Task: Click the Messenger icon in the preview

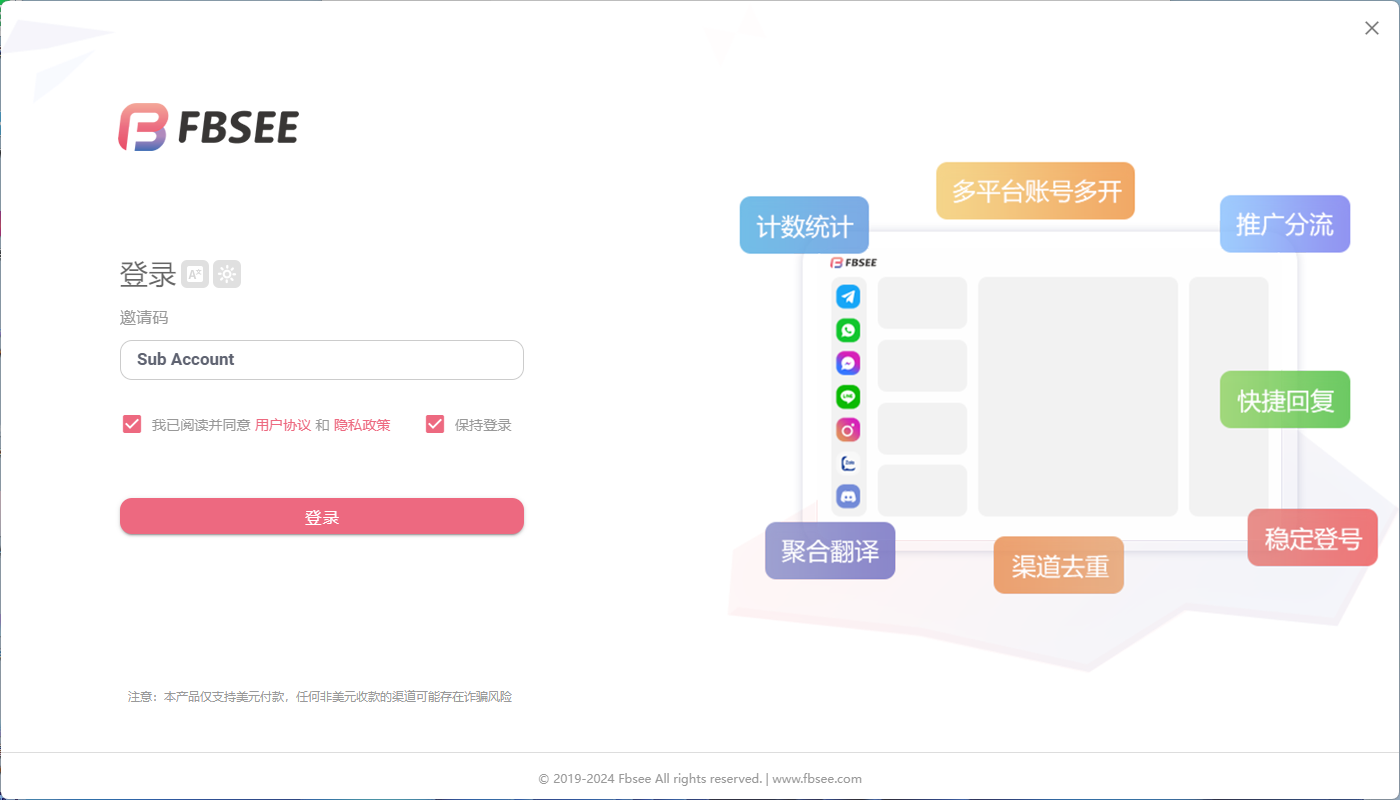Action: pyautogui.click(x=848, y=363)
